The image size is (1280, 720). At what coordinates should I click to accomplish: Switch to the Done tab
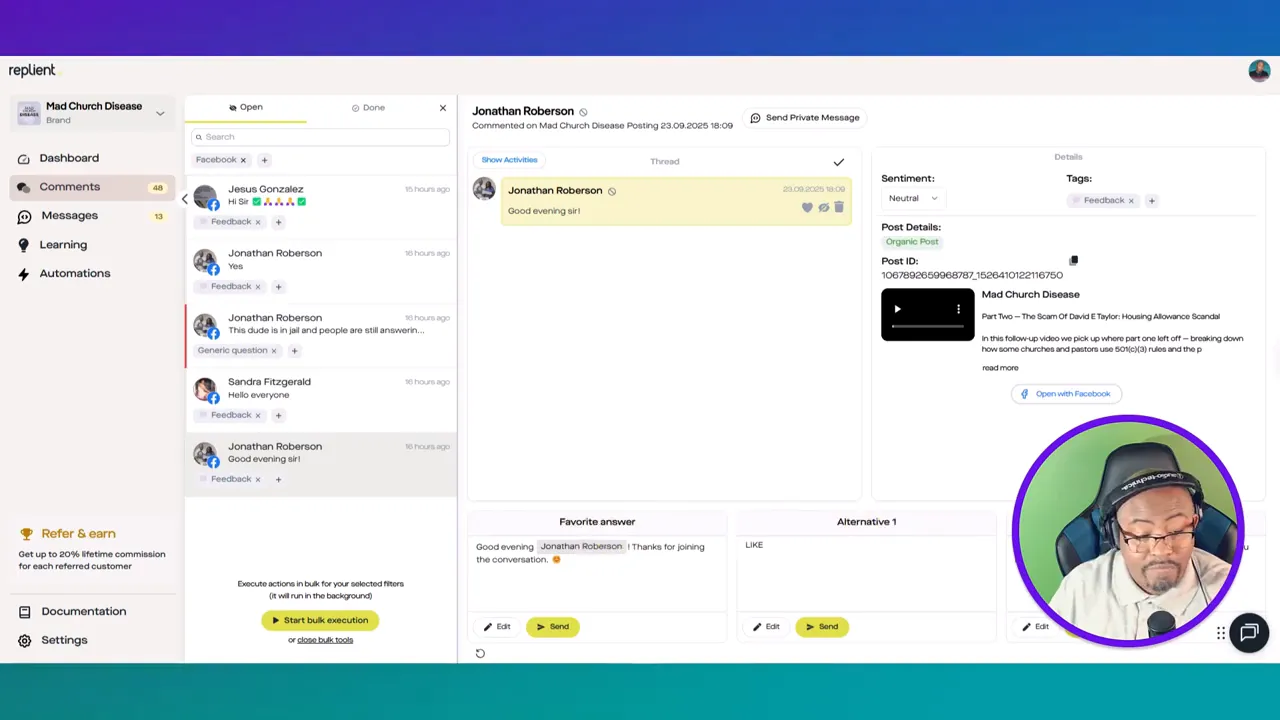click(x=368, y=108)
